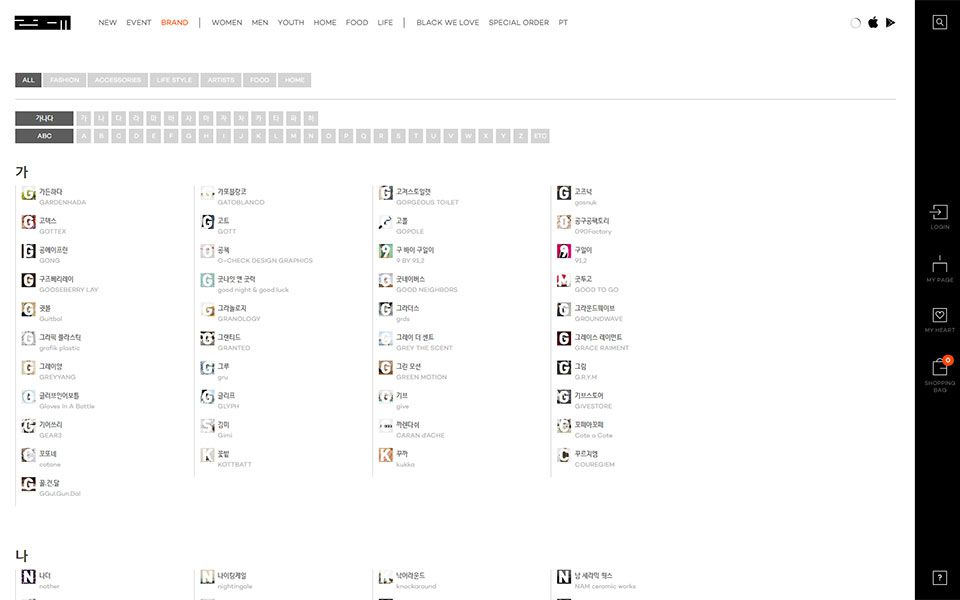The height and width of the screenshot is (600, 960).
Task: Filter brands by ACCESSORIES category
Action: [x=118, y=80]
